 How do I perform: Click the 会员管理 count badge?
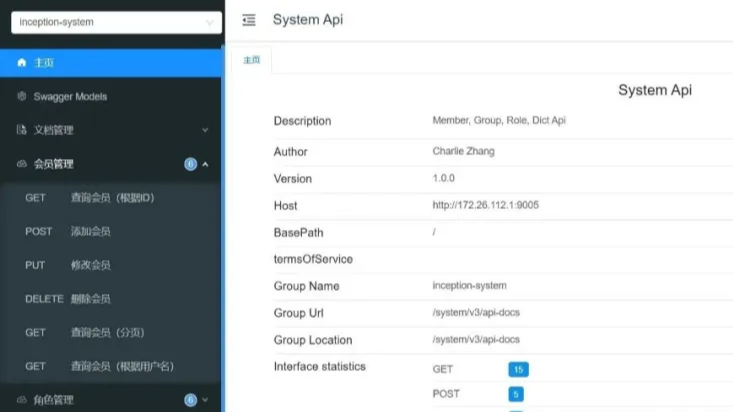point(190,164)
